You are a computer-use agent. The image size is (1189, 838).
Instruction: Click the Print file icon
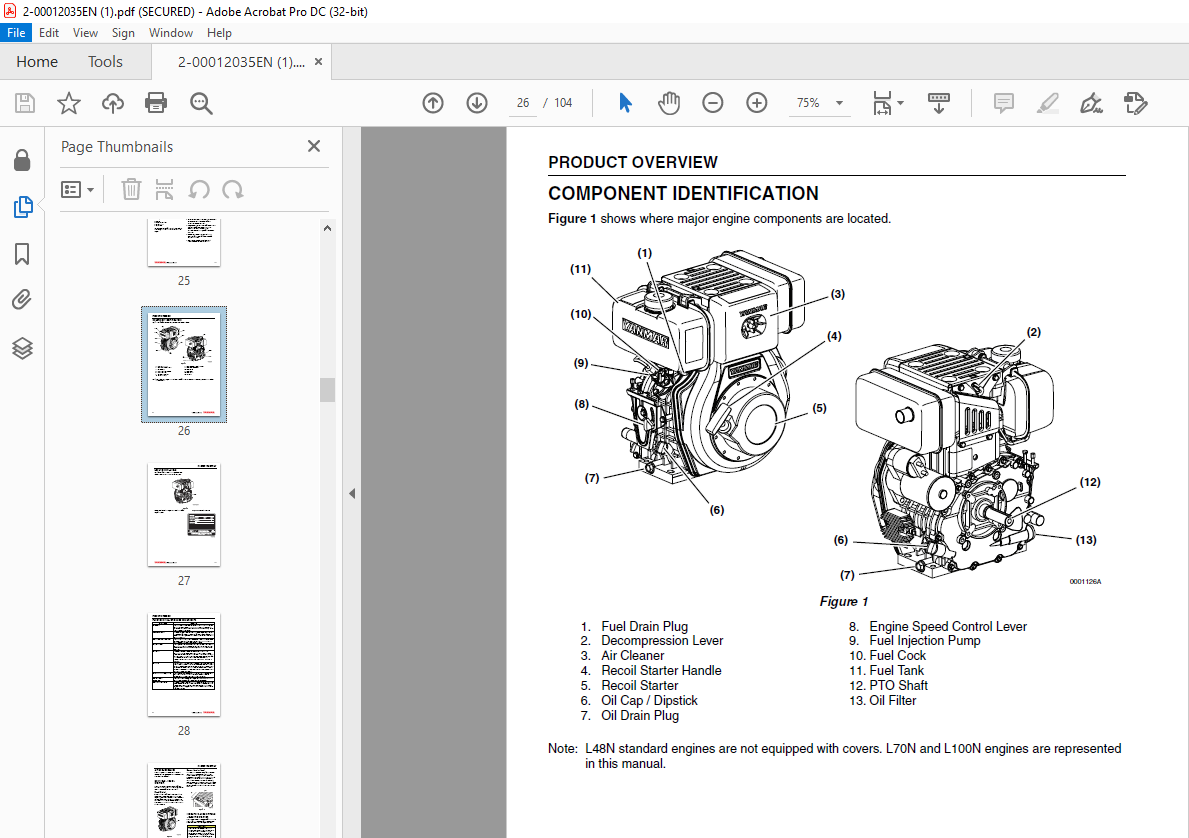tap(156, 103)
